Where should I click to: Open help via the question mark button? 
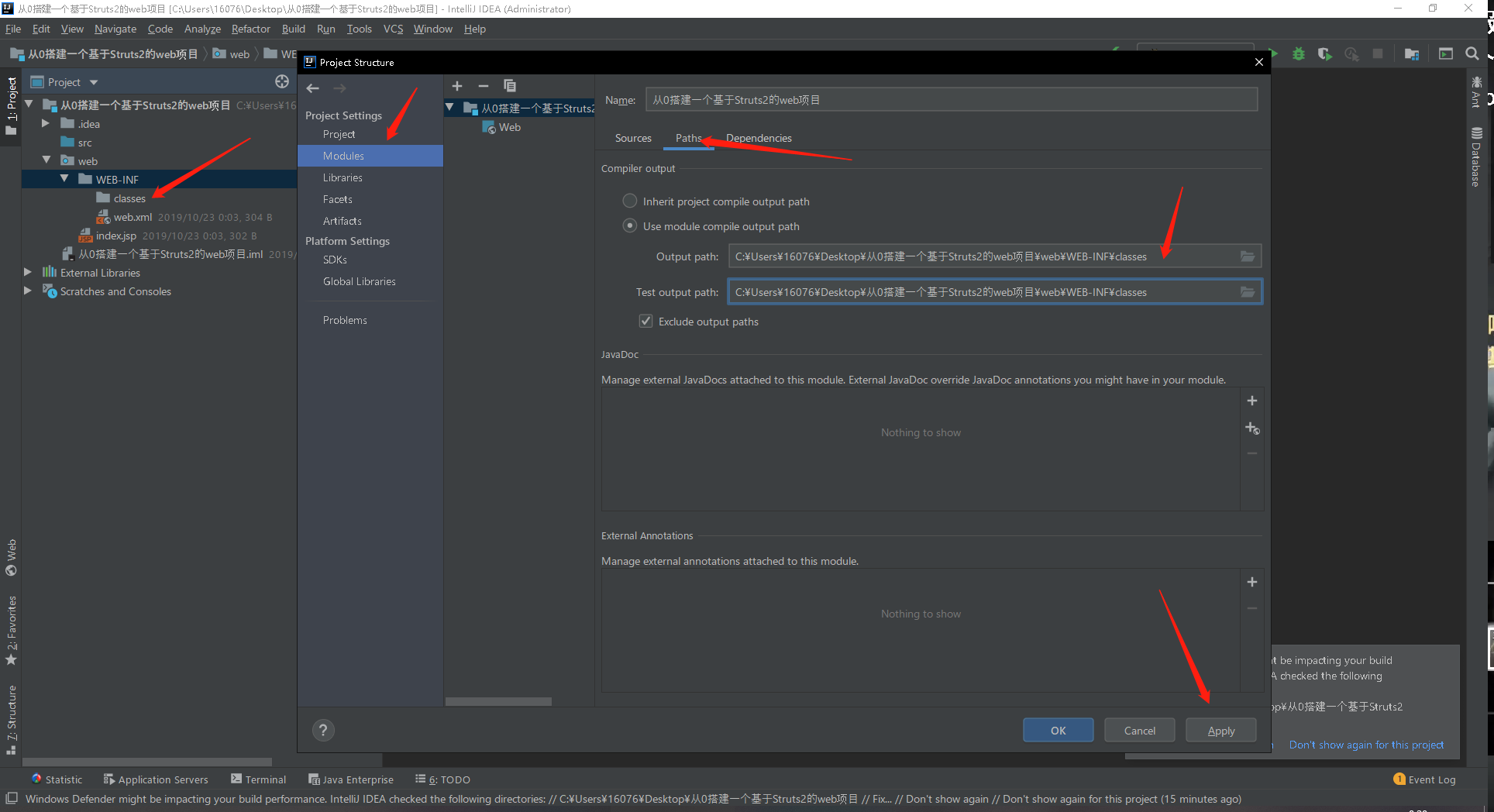click(324, 730)
